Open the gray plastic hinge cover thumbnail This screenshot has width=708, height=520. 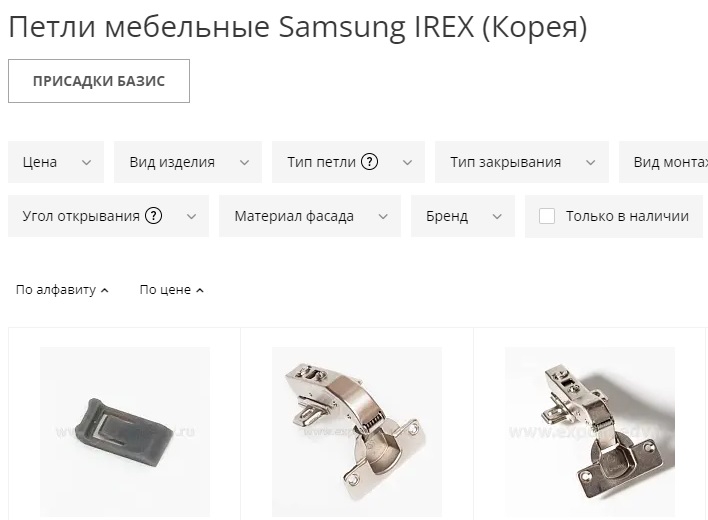125,432
